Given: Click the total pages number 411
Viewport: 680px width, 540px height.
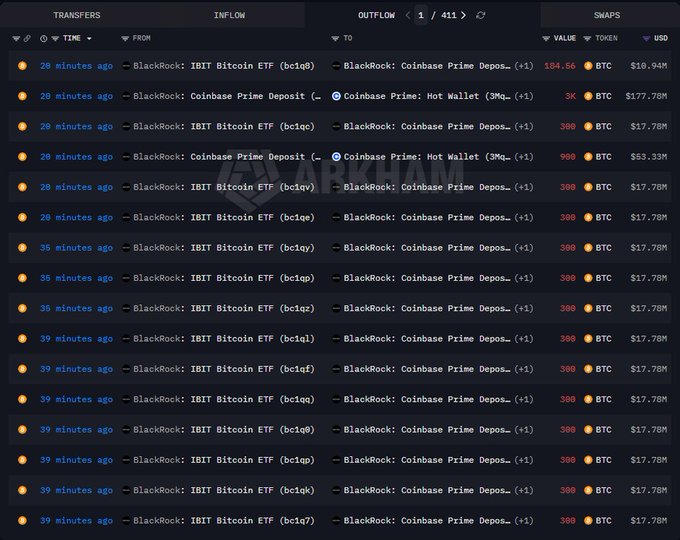Looking at the screenshot, I should coord(449,15).
